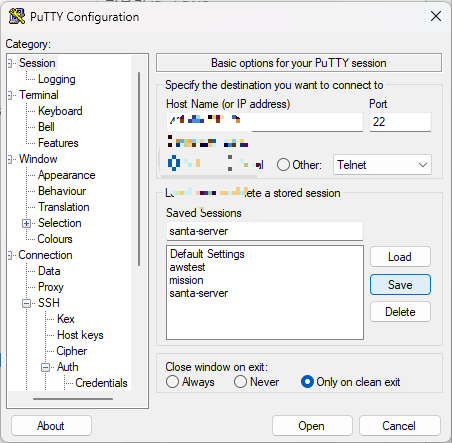Choose Only on clean exit option
Image resolution: width=452 pixels, height=443 pixels.
click(x=307, y=382)
